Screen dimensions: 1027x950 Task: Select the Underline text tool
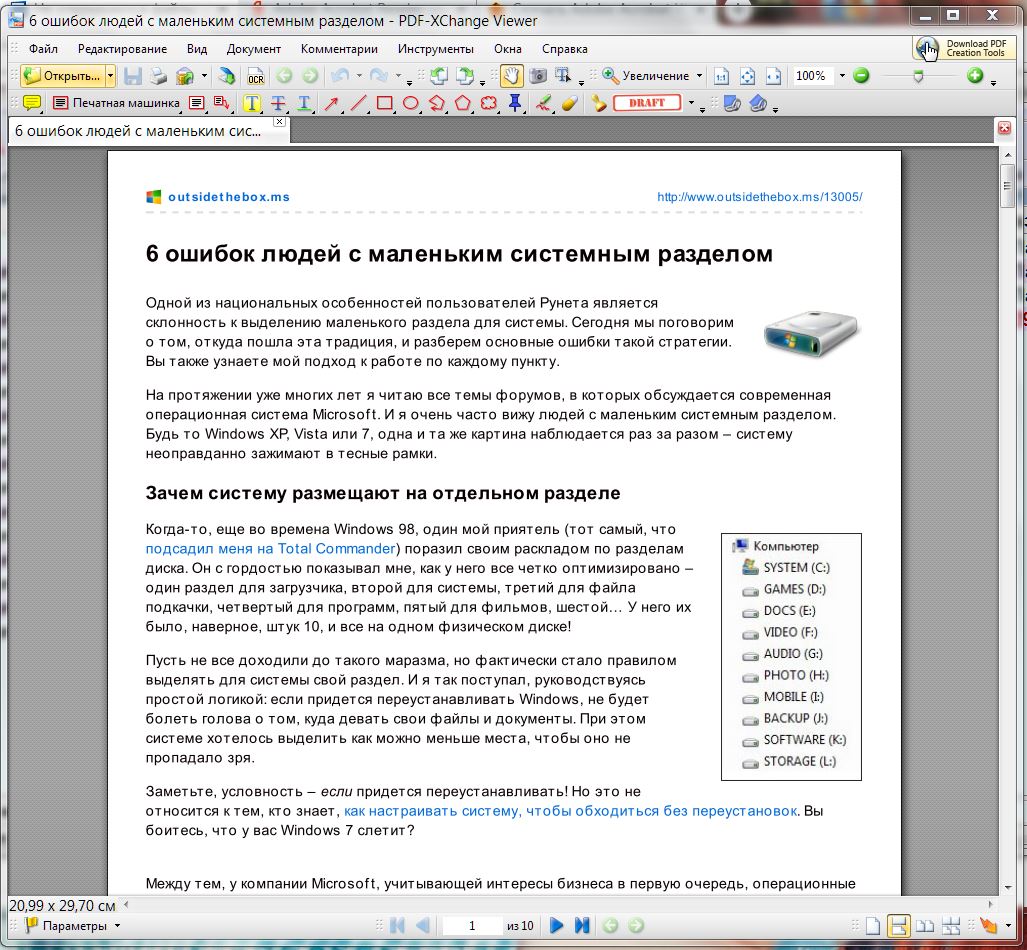[x=305, y=103]
